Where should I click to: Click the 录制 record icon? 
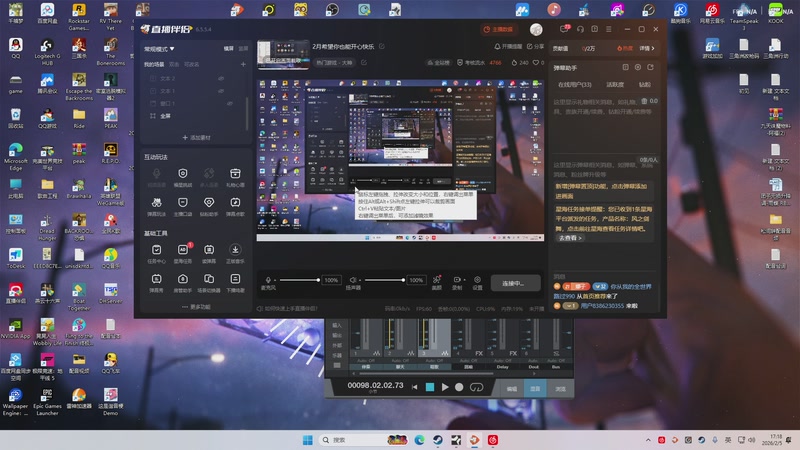point(457,280)
